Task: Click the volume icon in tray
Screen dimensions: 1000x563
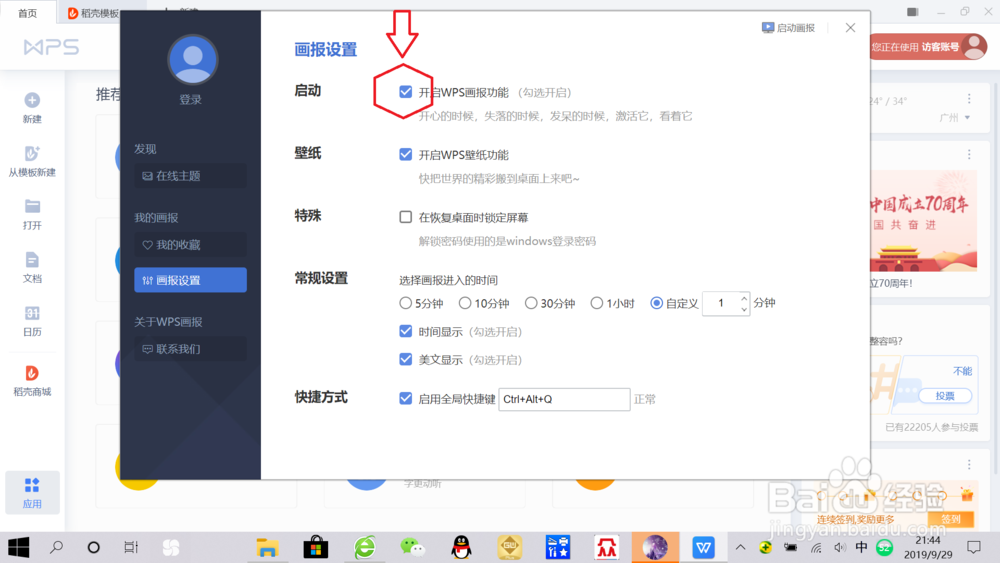Action: 839,548
